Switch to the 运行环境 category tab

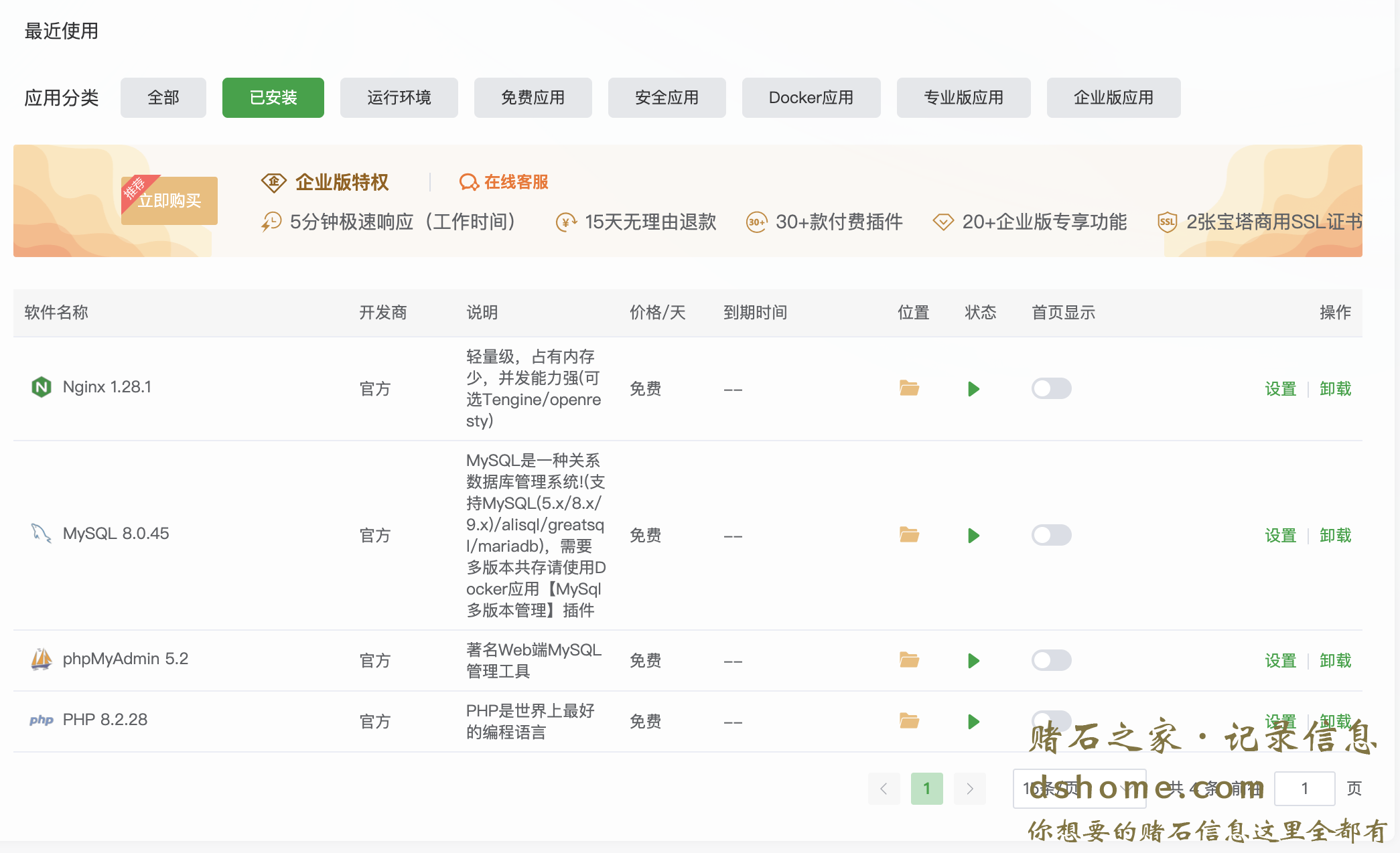[x=399, y=98]
